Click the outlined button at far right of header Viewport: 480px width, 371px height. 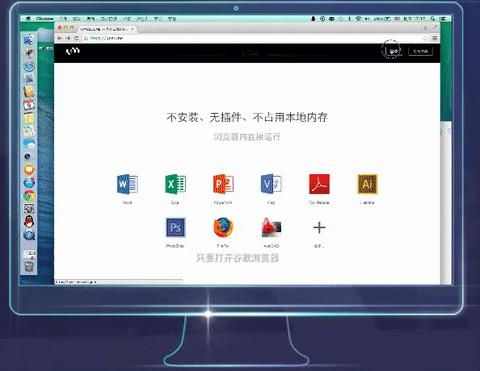click(x=420, y=51)
